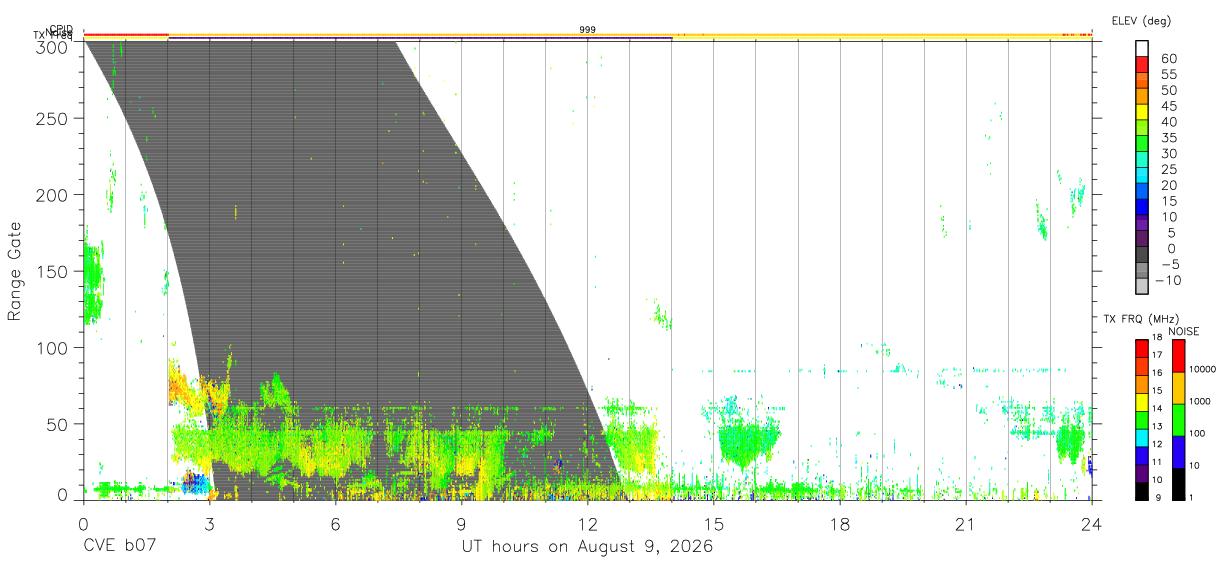
Task: Click 'UT hours on August 9, 2026' label
Action: 587,548
